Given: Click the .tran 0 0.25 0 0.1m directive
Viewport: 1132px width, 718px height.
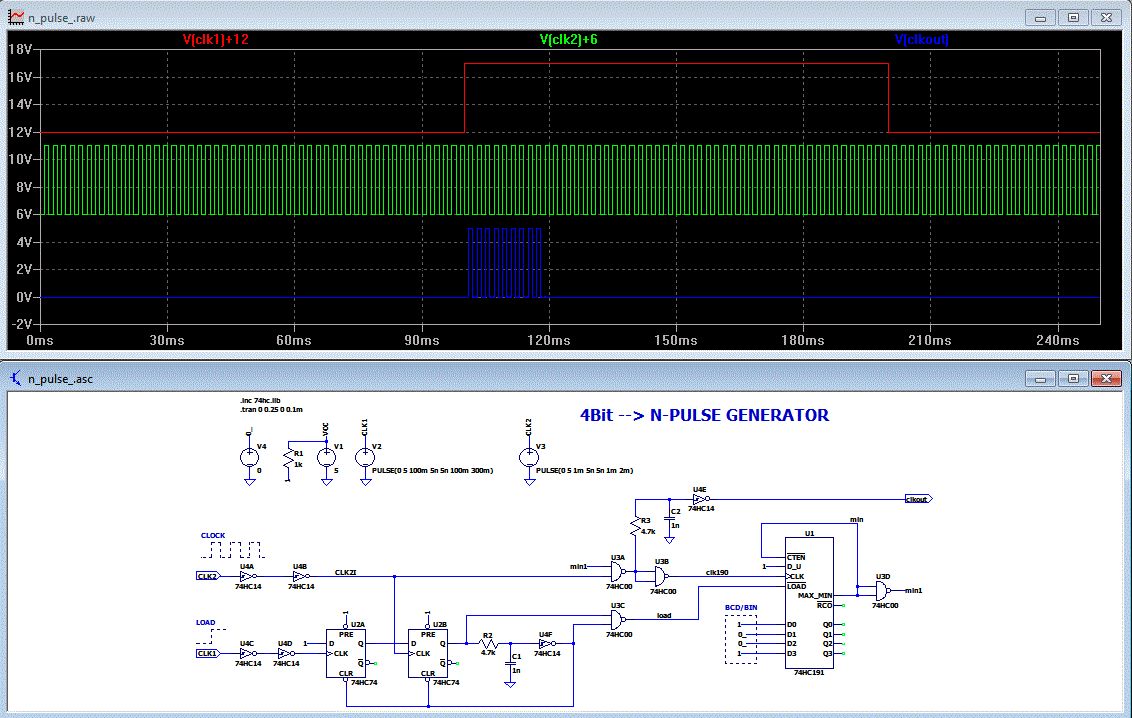Looking at the screenshot, I should [x=270, y=409].
